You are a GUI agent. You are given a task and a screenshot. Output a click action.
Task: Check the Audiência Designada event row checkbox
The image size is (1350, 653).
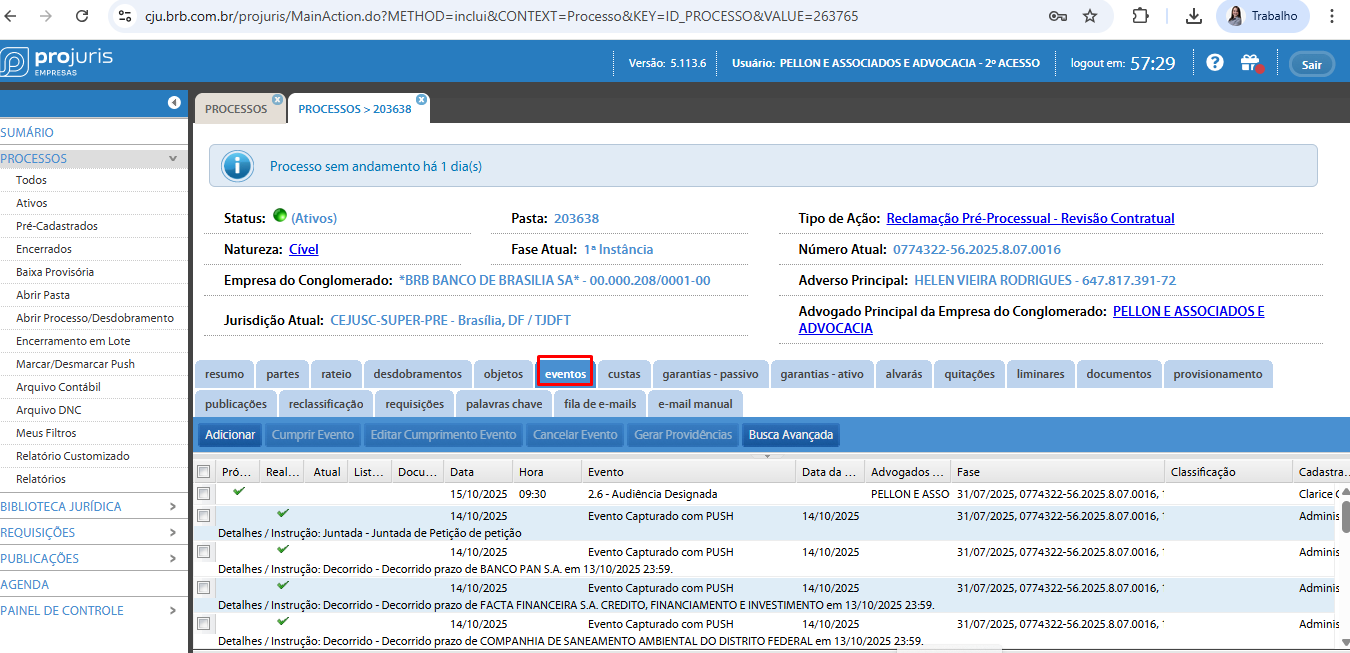[204, 494]
